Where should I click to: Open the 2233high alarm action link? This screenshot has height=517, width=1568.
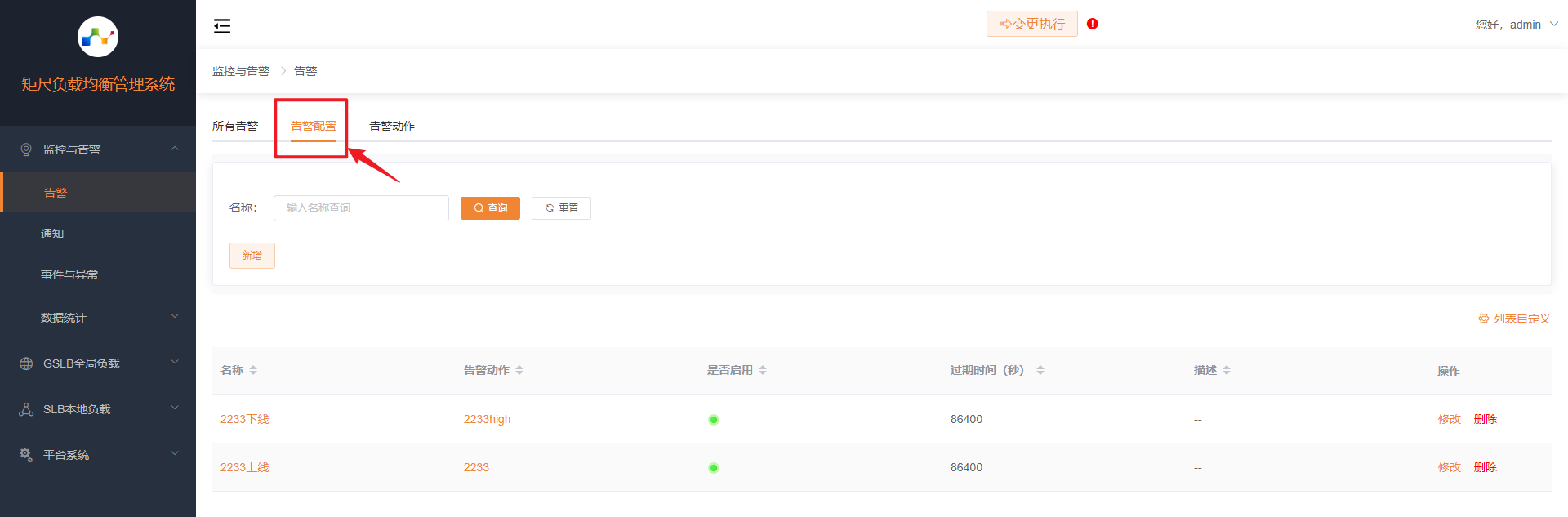487,419
